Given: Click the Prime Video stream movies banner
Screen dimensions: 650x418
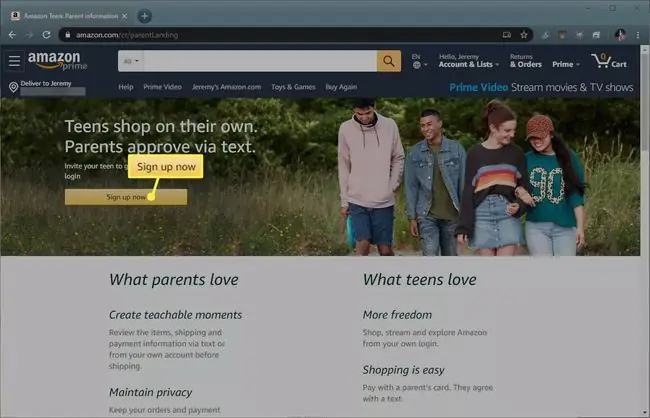Looking at the screenshot, I should (x=541, y=87).
